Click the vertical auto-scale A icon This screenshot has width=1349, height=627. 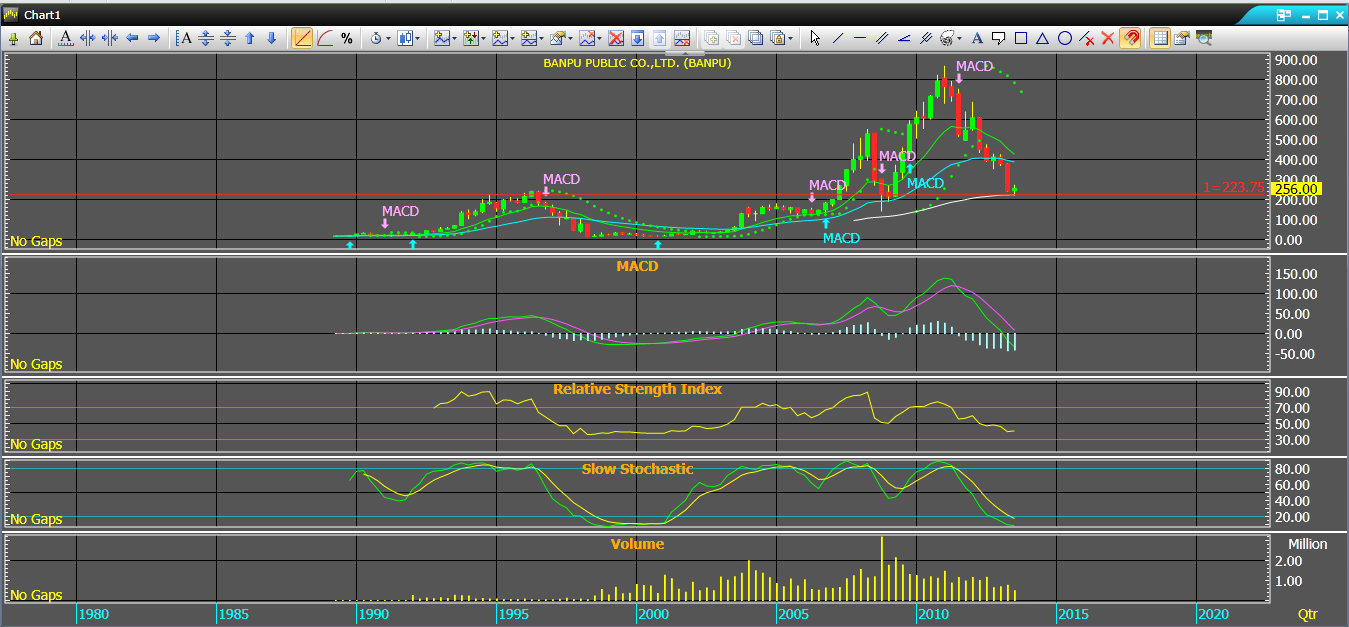point(184,38)
